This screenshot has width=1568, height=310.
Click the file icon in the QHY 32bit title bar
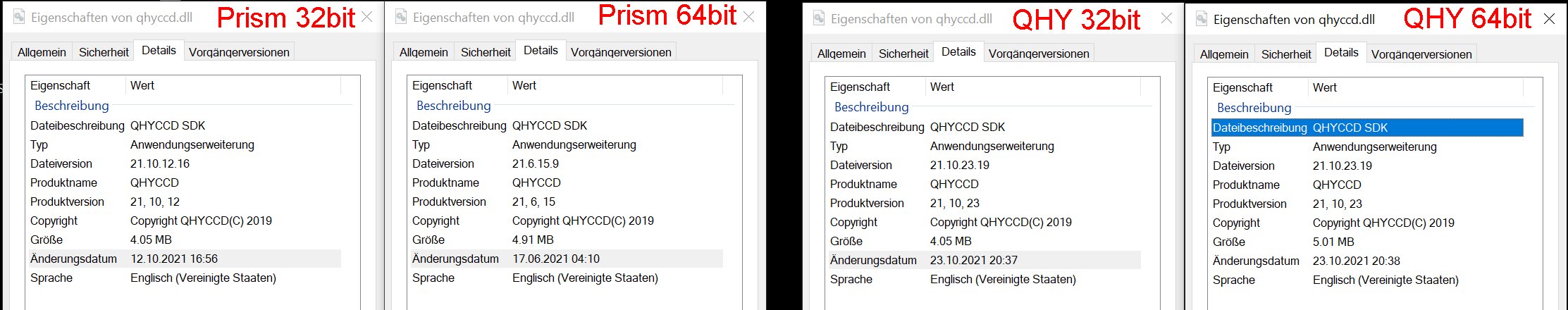(x=819, y=18)
